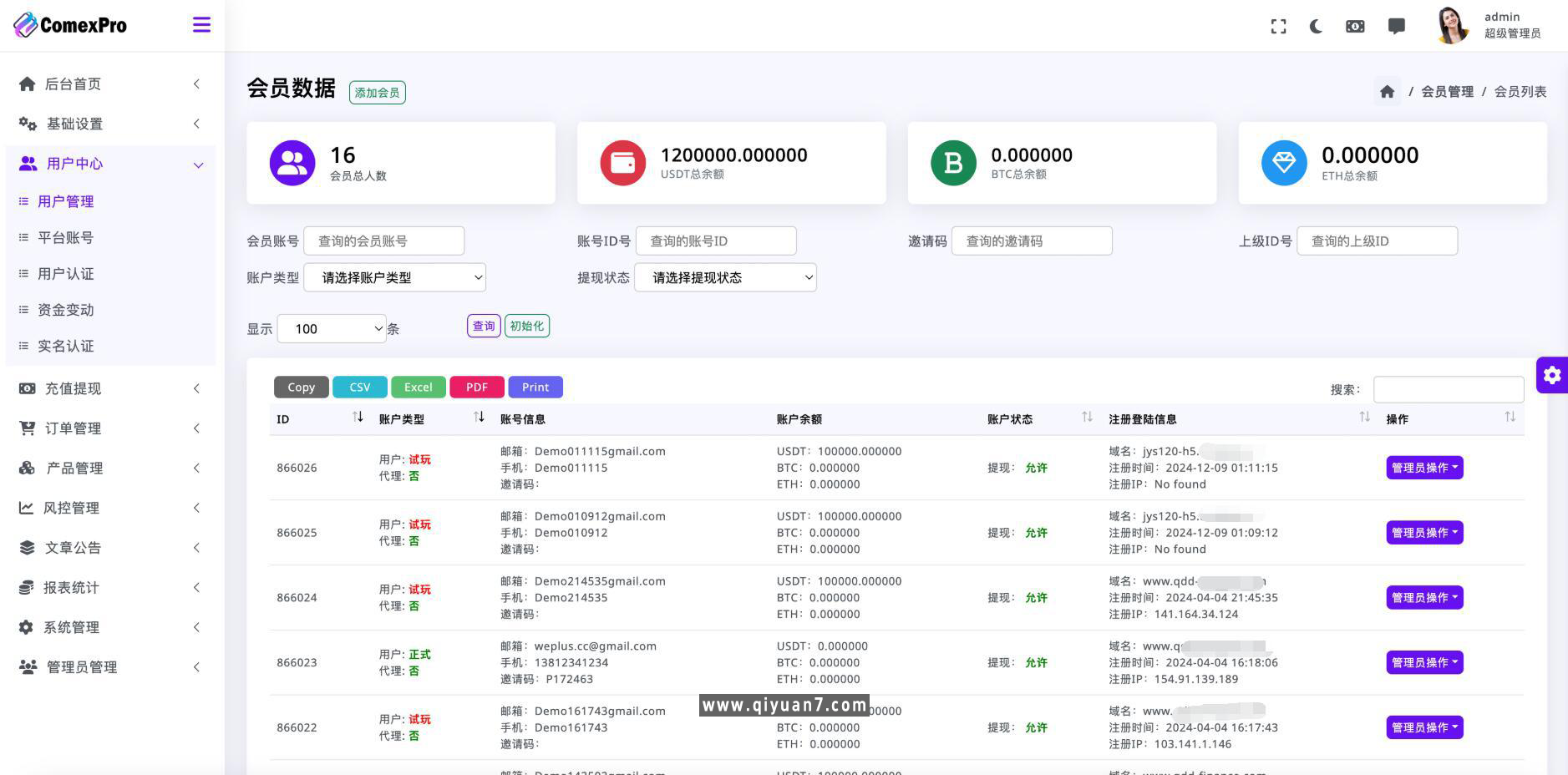This screenshot has width=1568, height=775.
Task: Click the 查询 search button
Action: pos(483,326)
